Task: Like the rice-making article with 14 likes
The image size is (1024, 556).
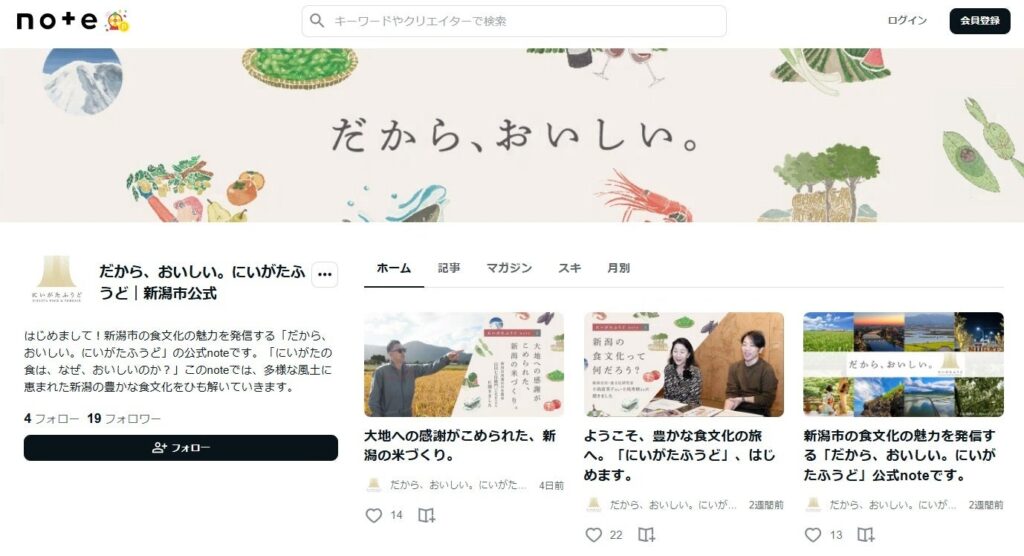Action: (x=374, y=515)
